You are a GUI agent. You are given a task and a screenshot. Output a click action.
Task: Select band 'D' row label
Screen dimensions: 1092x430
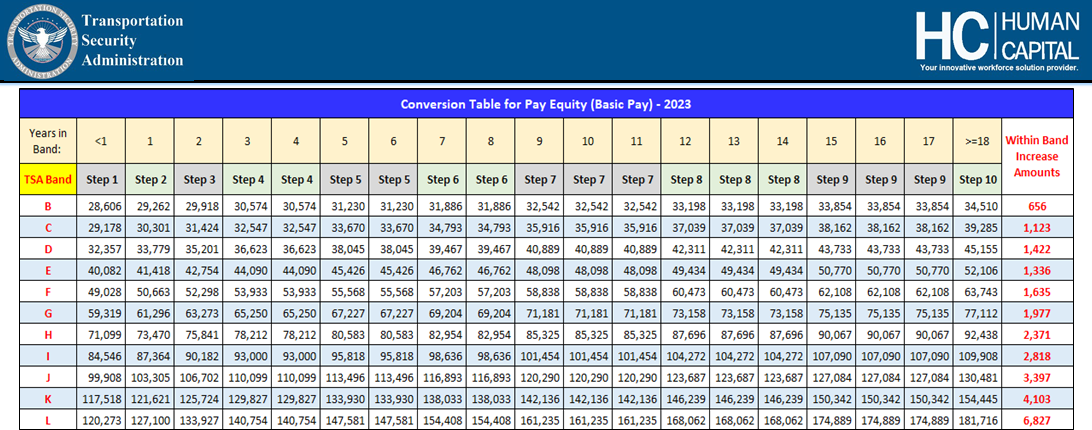[47, 249]
